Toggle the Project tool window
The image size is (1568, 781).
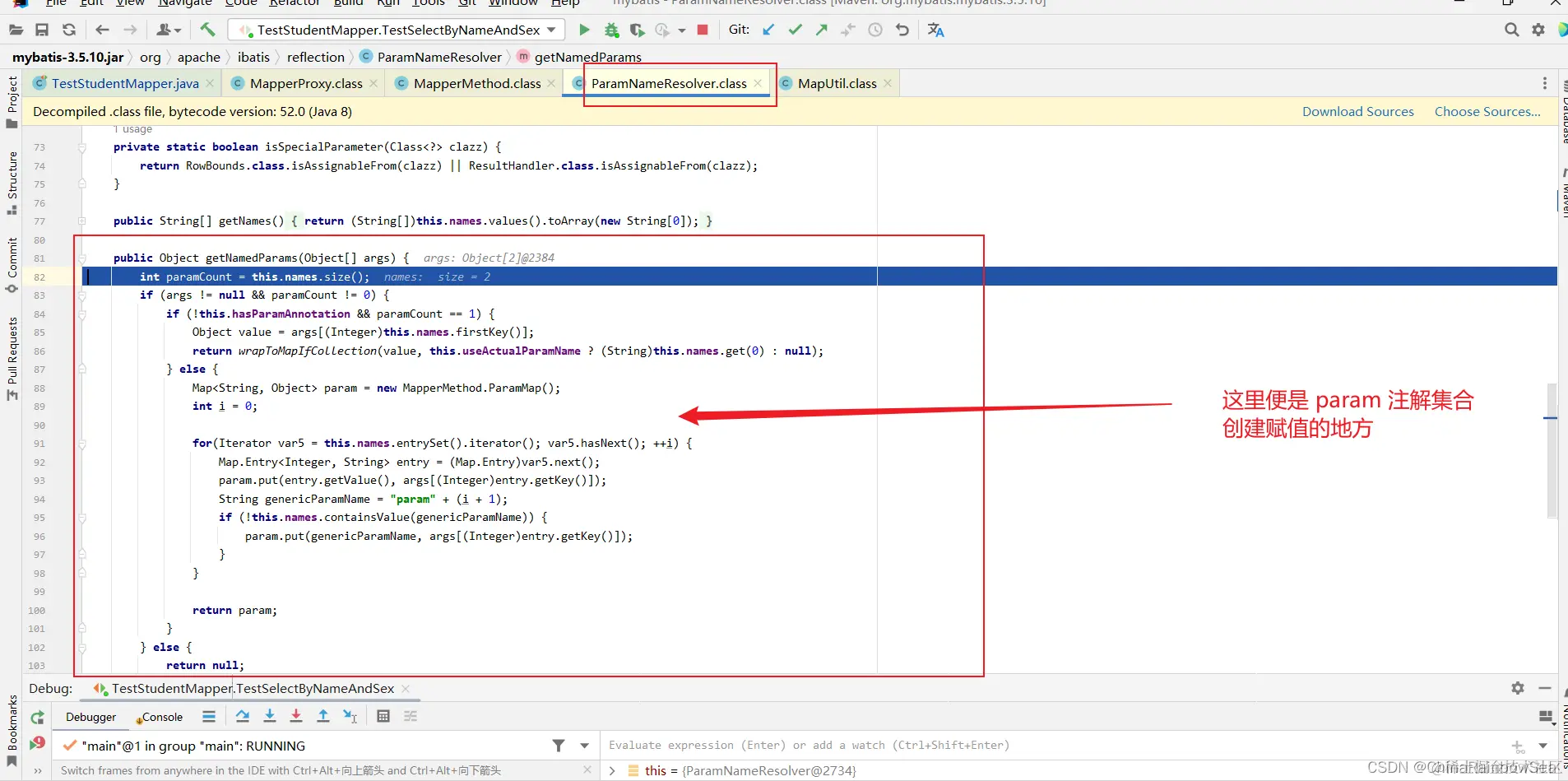point(12,102)
